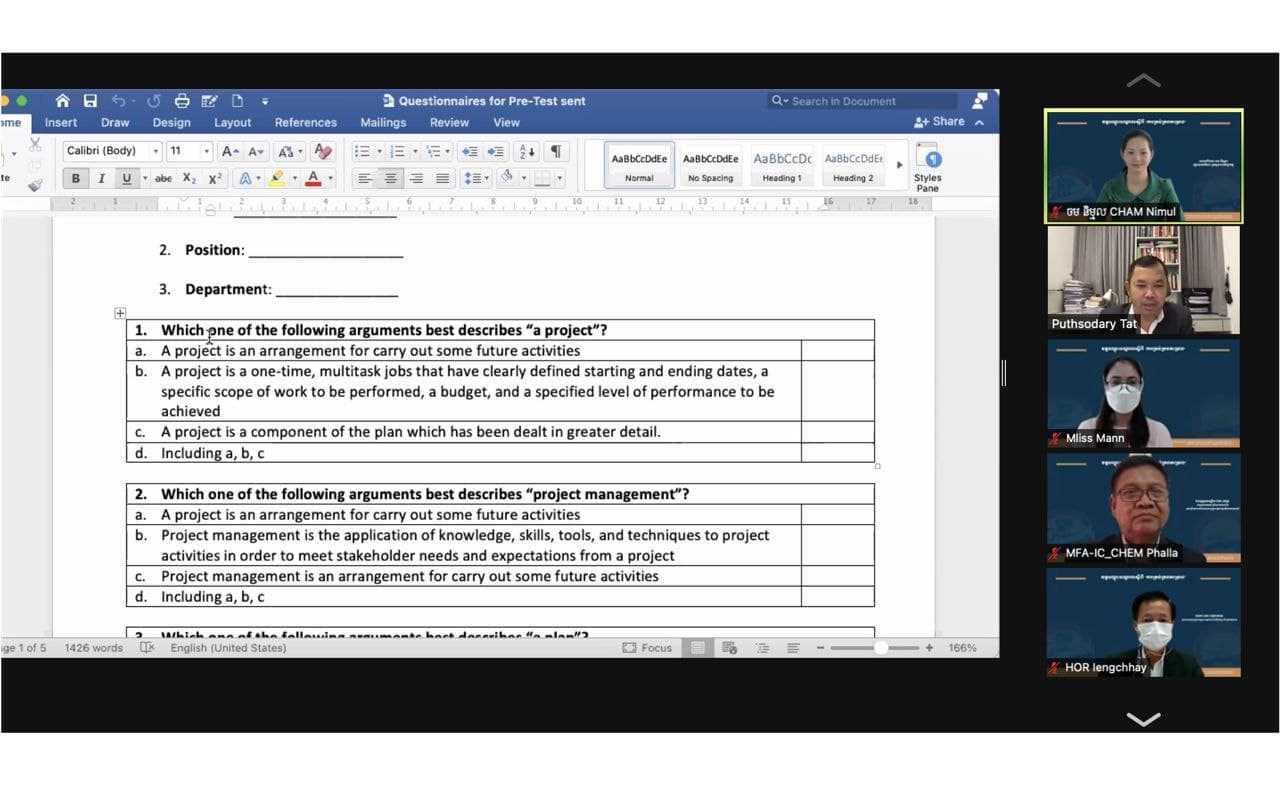Open font color dropdown arrow

coord(330,179)
